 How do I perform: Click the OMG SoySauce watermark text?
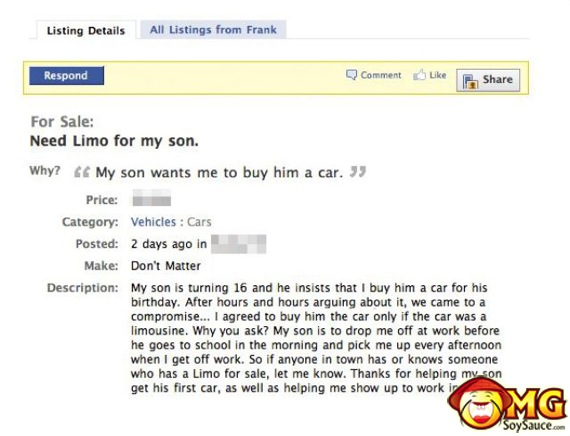[534, 410]
